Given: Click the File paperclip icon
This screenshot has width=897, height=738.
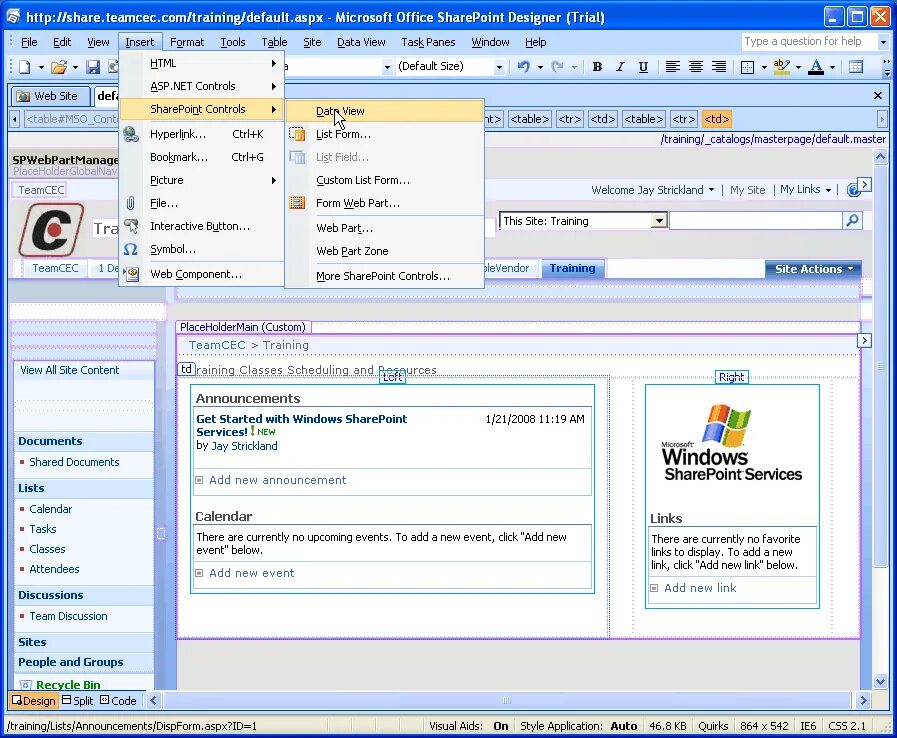Looking at the screenshot, I should pyautogui.click(x=130, y=203).
